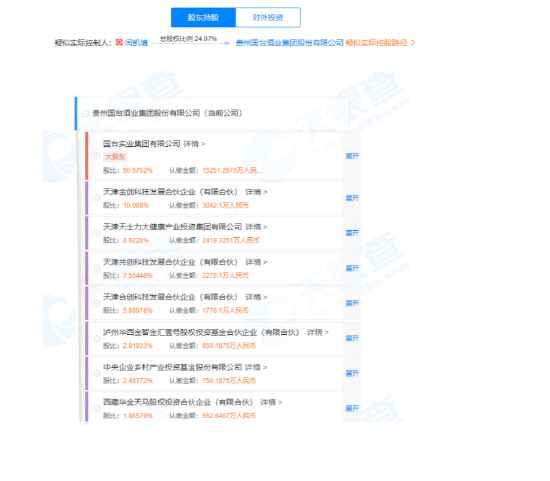Screen dimensions: 550x481
Task: Open 详情 for 泸州华西金智金汇壹号股权投资基金
Action: 318,332
